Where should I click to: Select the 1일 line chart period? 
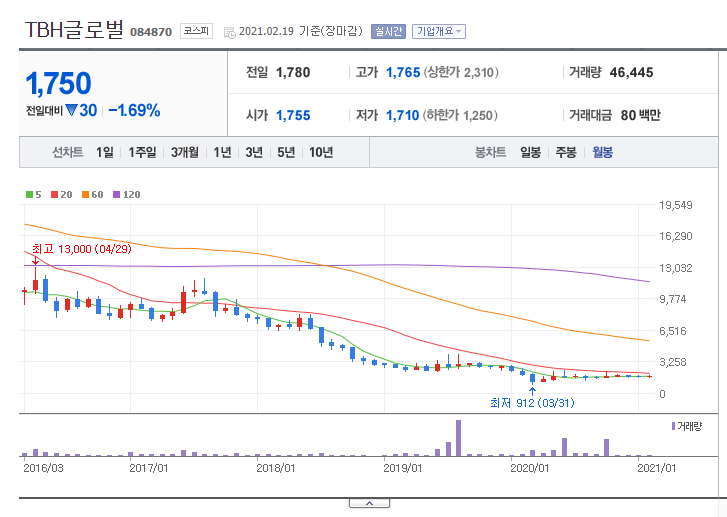[105, 152]
